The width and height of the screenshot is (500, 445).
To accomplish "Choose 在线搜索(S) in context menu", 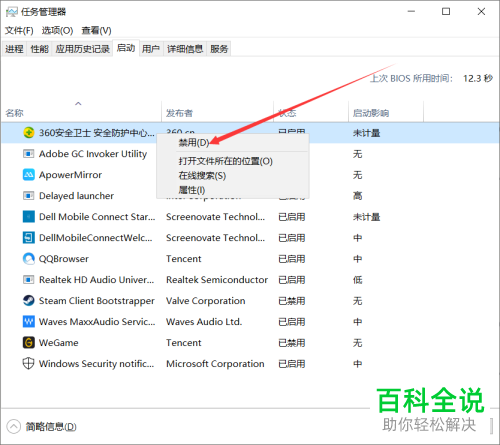I will [x=202, y=176].
